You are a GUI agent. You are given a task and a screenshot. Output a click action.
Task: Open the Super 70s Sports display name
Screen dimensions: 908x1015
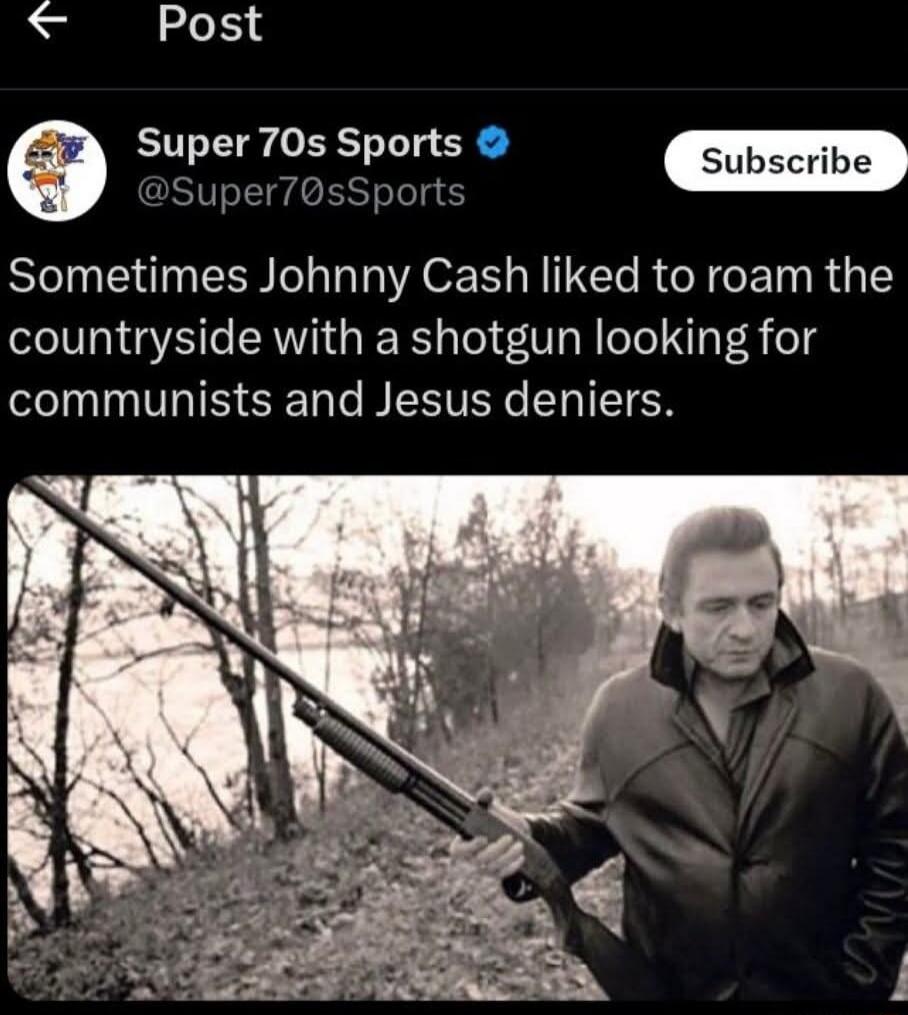[299, 142]
